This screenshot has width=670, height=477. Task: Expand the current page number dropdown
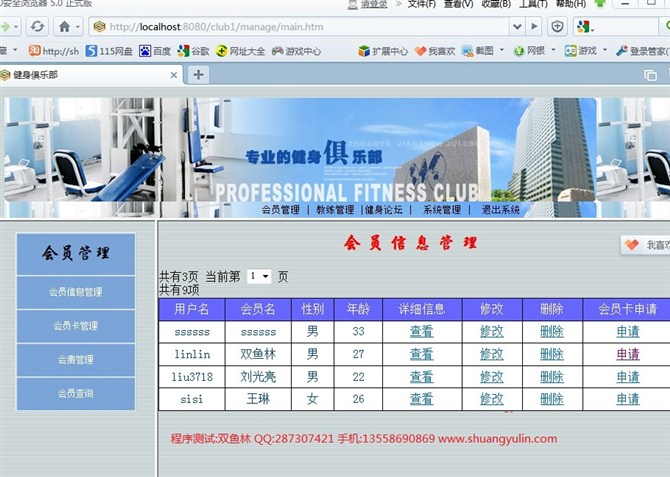pyautogui.click(x=260, y=276)
